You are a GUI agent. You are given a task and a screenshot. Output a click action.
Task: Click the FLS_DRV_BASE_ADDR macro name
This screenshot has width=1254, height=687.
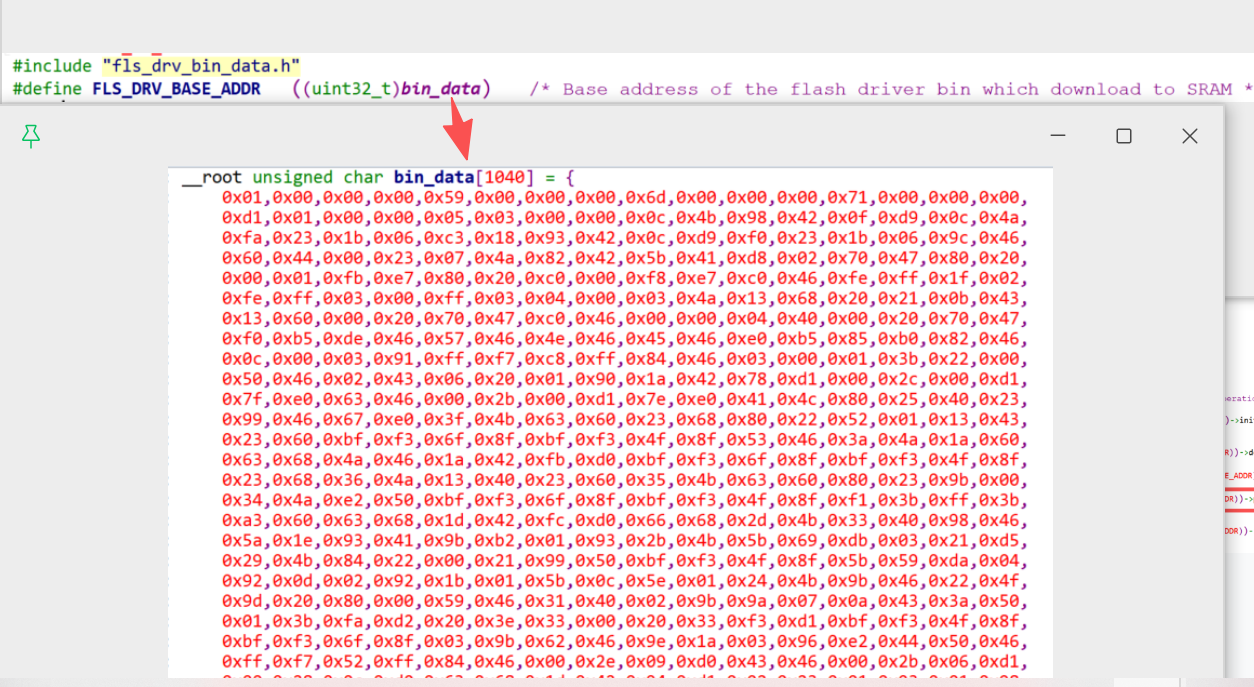176,89
